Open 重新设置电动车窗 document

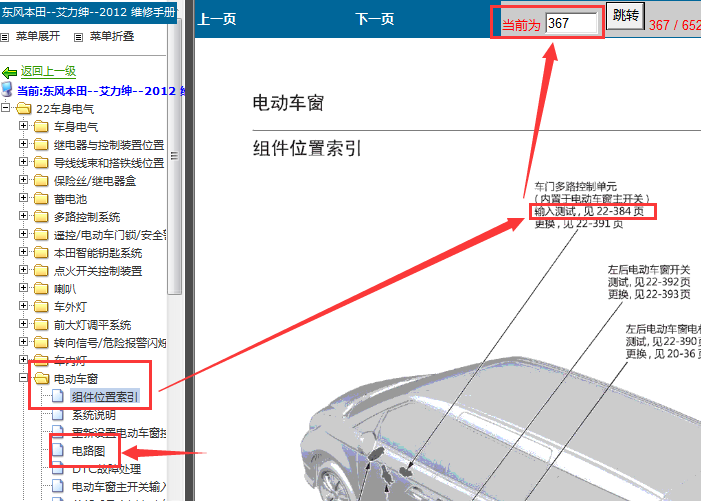[x=119, y=433]
